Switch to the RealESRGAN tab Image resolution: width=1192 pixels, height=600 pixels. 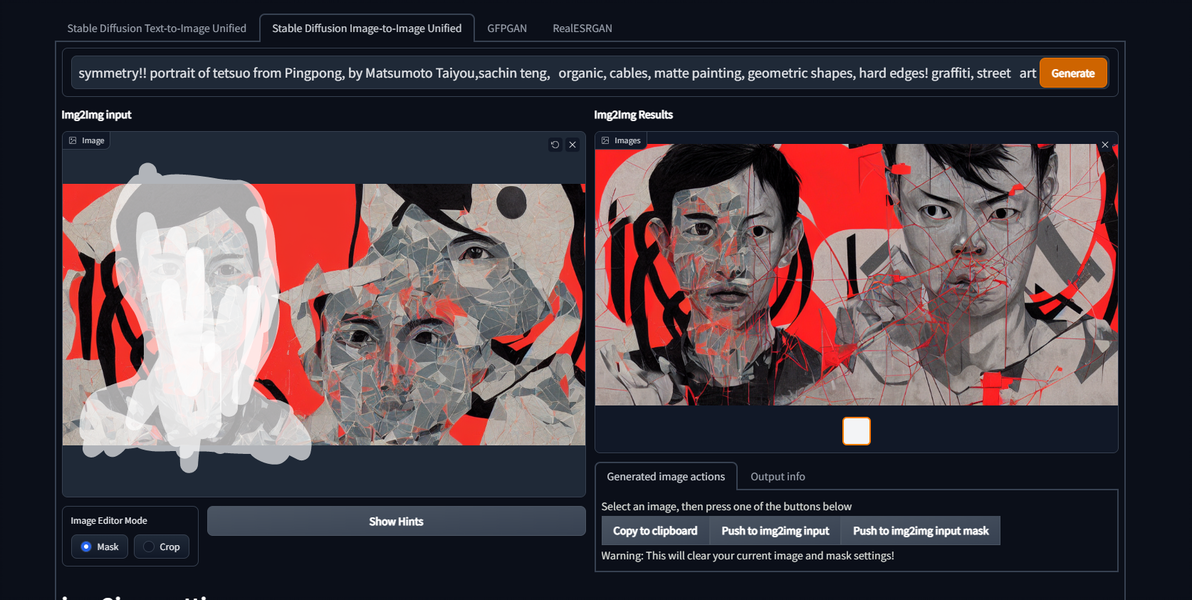pos(582,28)
